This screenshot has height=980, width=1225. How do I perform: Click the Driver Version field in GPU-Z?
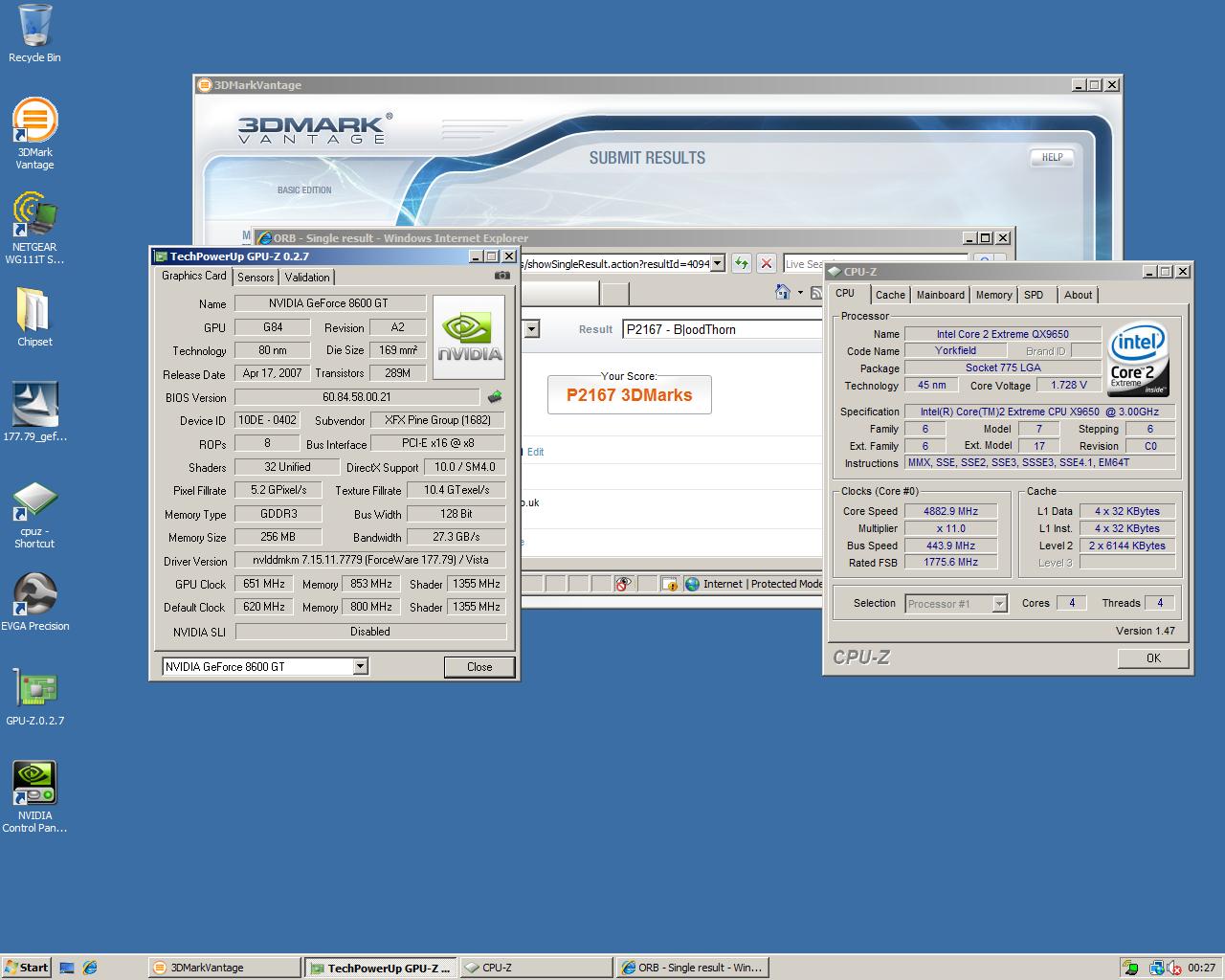pos(370,560)
